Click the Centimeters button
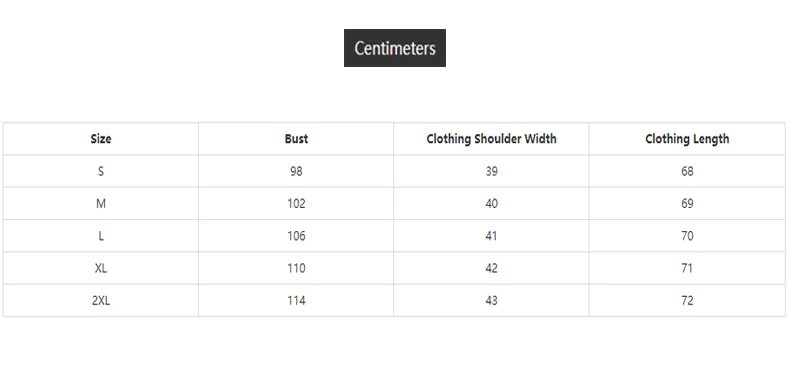Screen dimensions: 790x381 coord(394,48)
